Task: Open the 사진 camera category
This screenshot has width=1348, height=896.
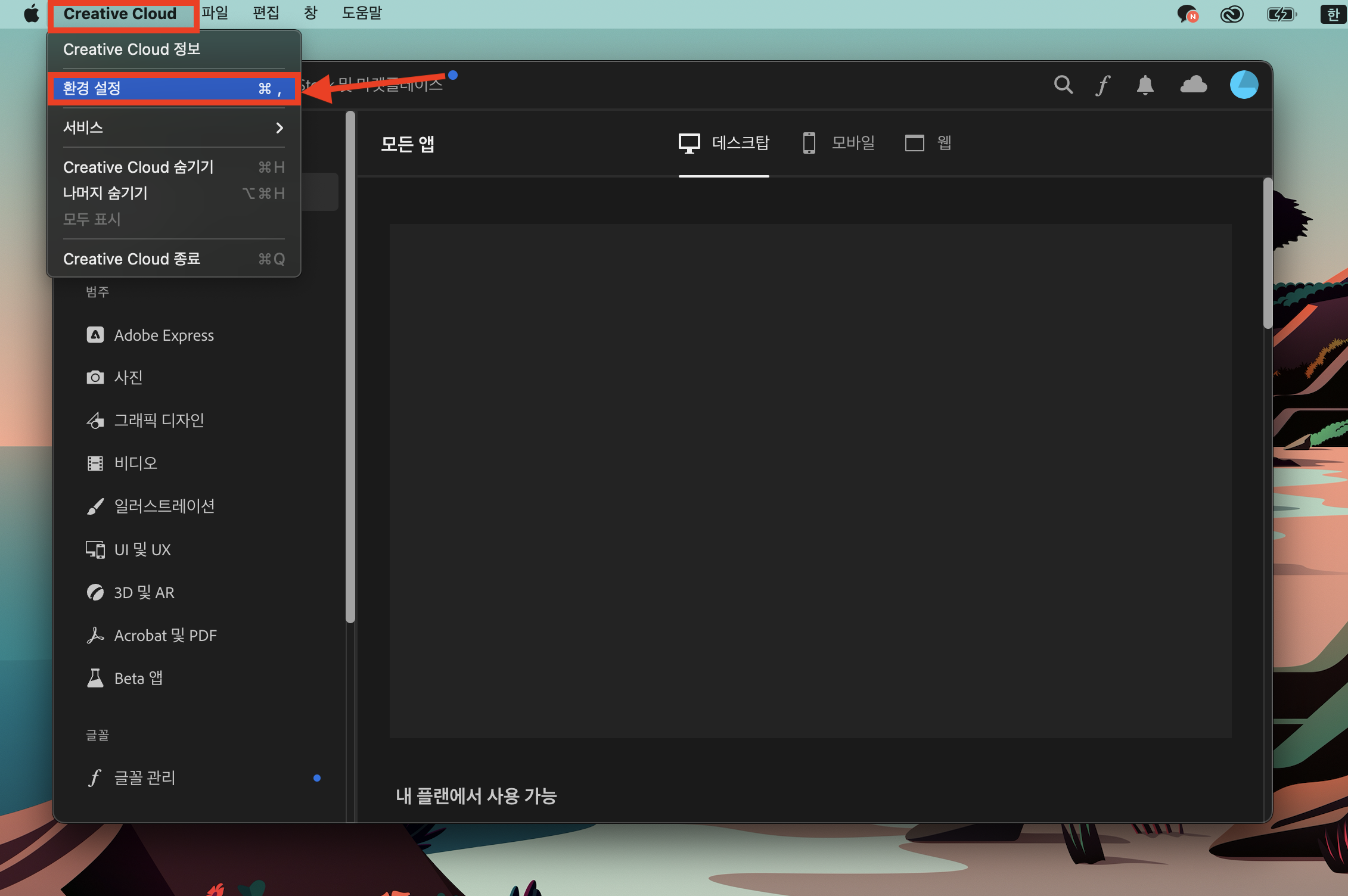Action: 128,378
